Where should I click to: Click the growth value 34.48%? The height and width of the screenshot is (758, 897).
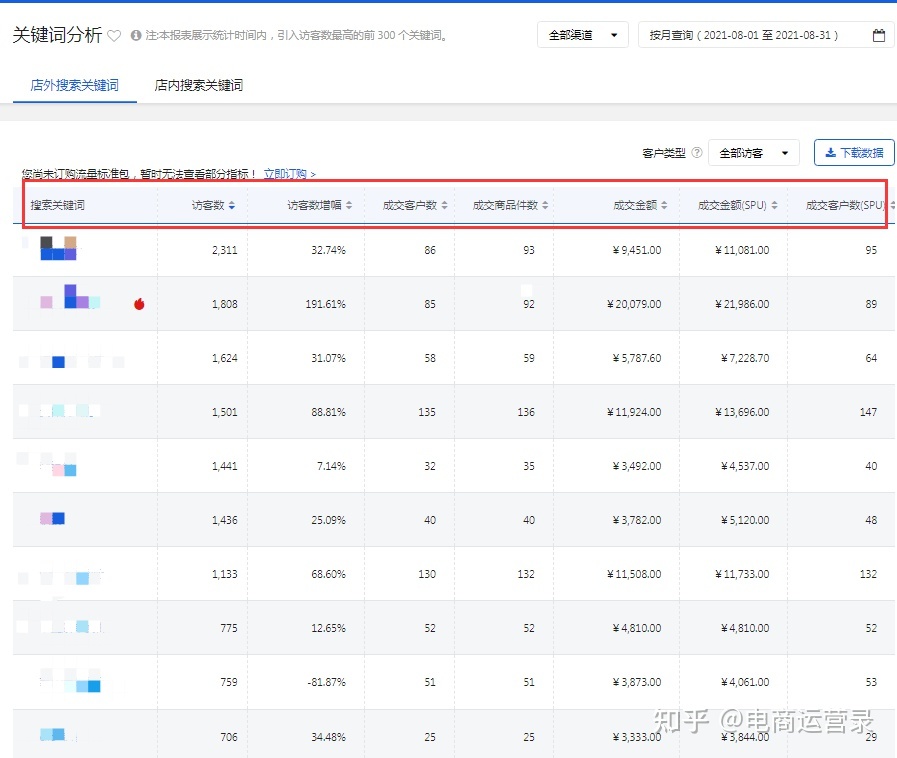328,737
